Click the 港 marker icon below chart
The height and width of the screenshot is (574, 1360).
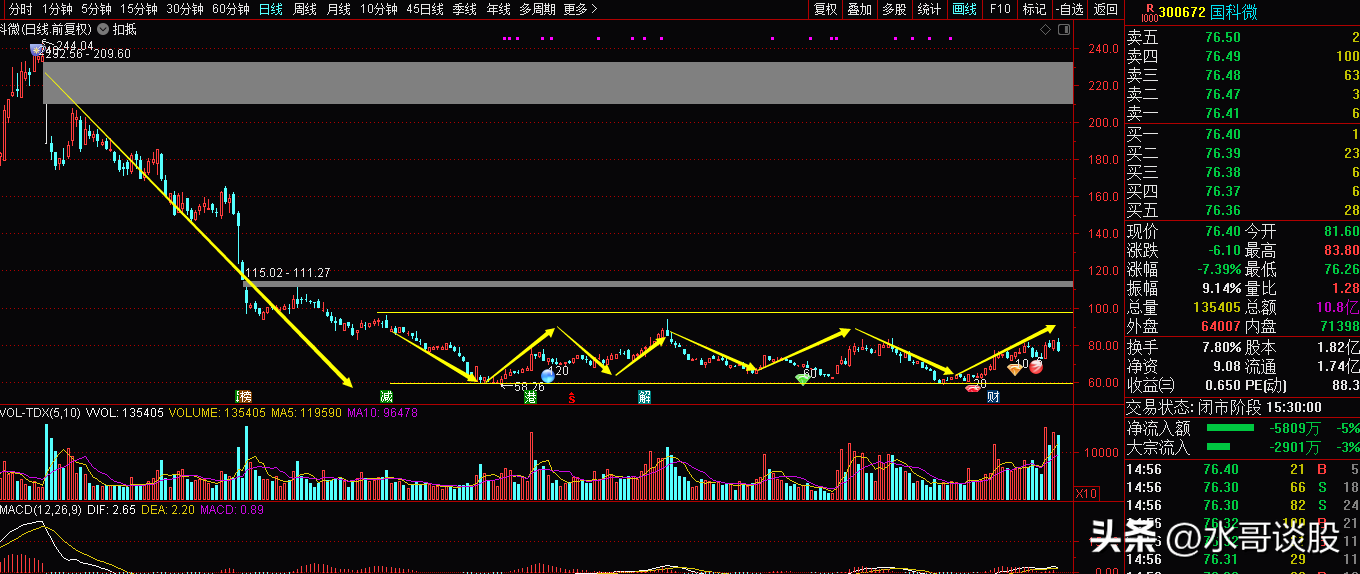[x=531, y=397]
